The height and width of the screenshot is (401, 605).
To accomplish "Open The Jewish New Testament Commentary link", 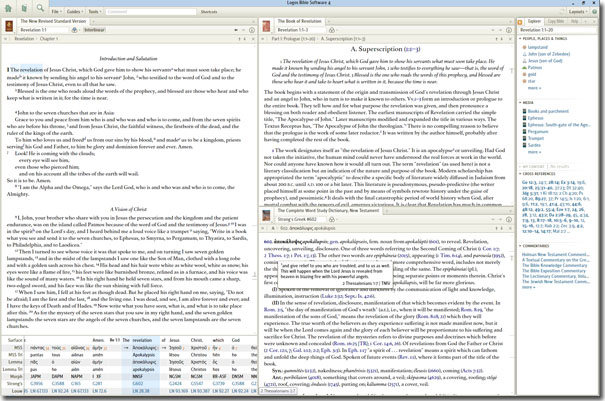I will (x=556, y=281).
